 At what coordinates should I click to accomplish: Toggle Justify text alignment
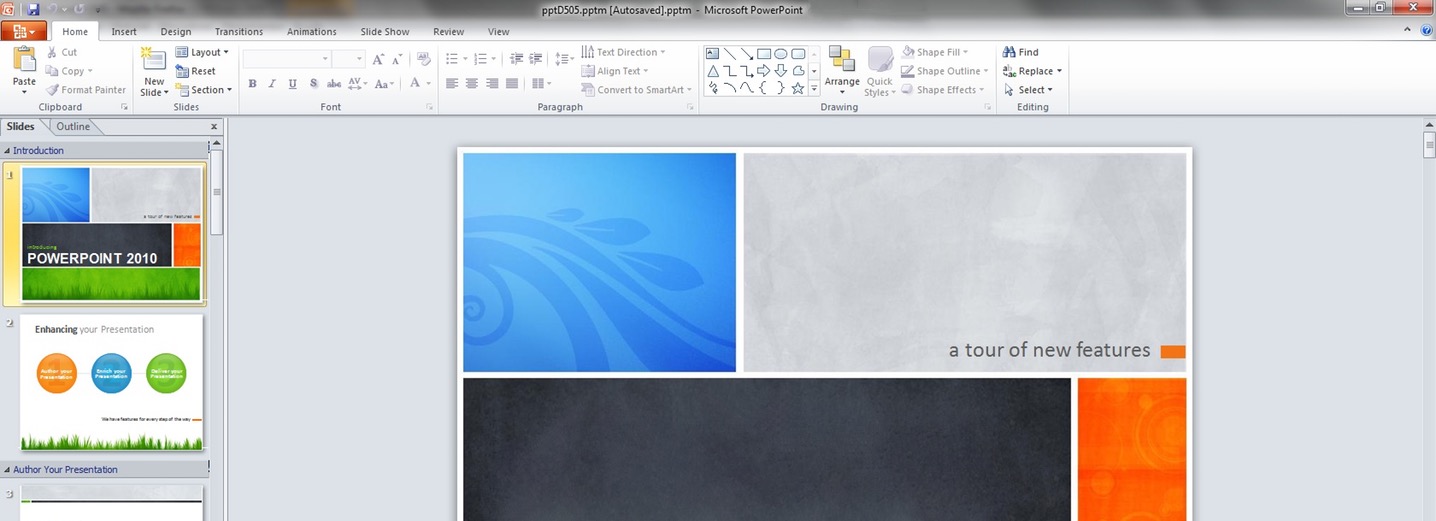512,84
